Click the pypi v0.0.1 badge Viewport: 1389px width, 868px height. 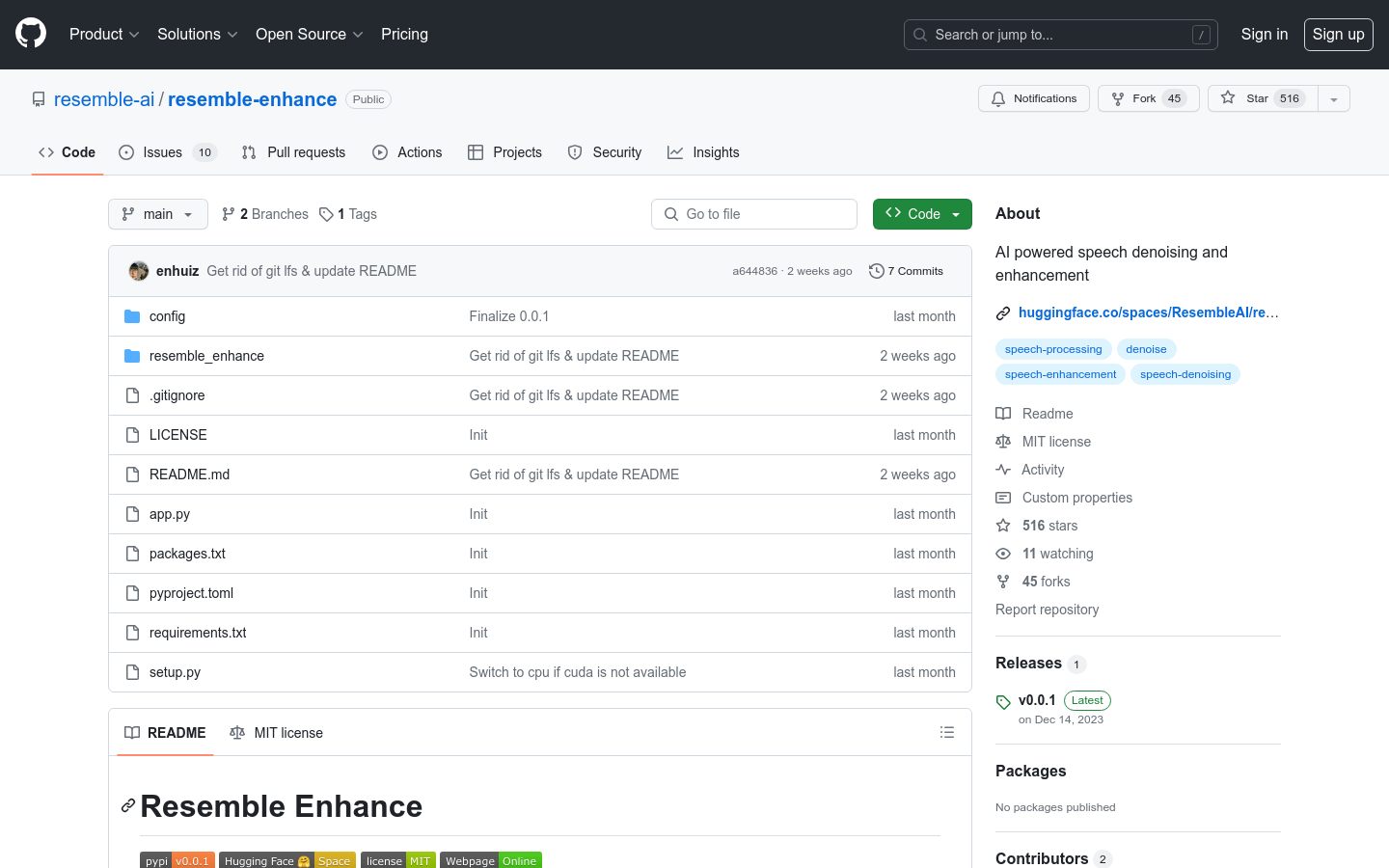coord(177,860)
